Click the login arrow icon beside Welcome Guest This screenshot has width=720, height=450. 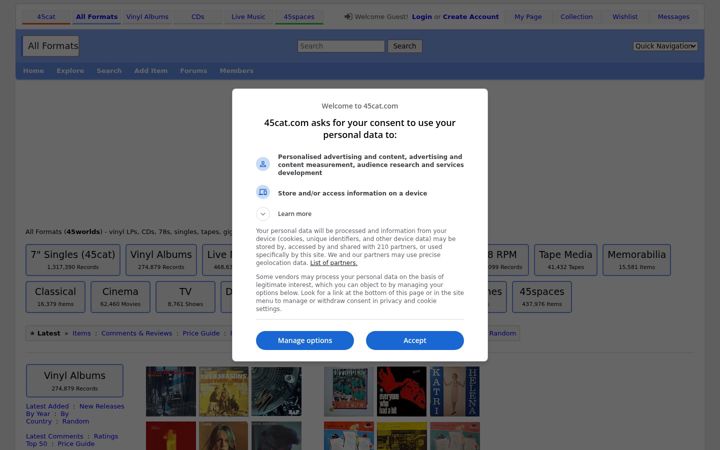[349, 17]
